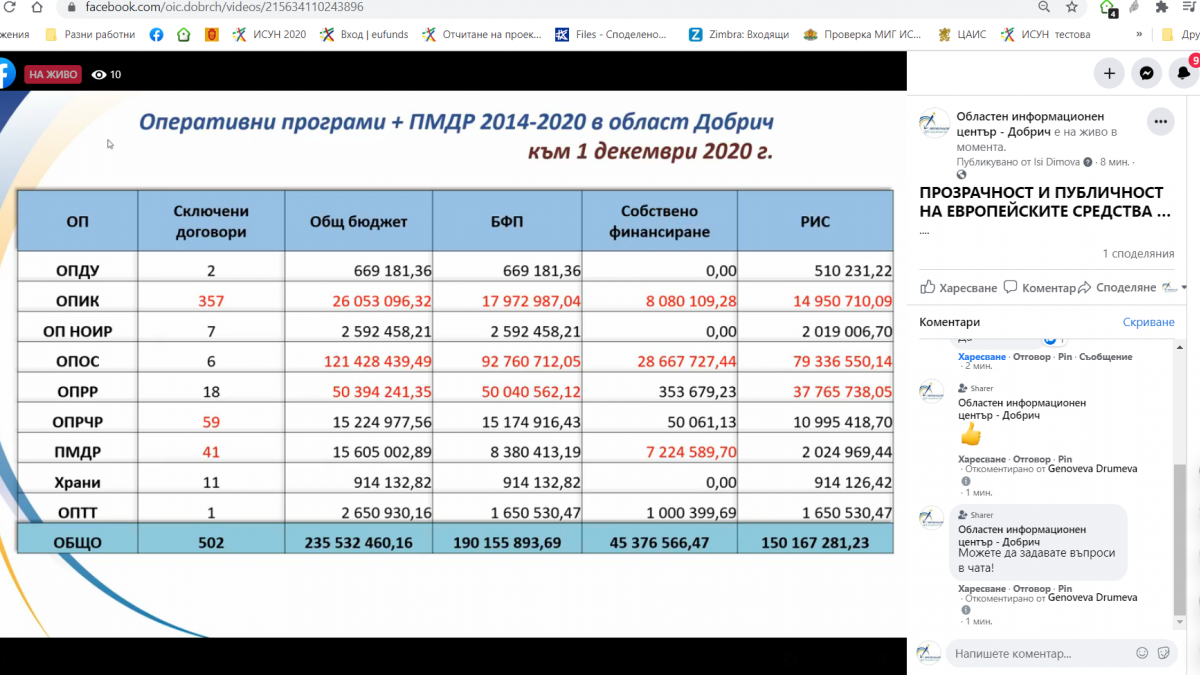Open 1 споделяния shares count
This screenshot has height=675, width=1200.
pos(1138,254)
